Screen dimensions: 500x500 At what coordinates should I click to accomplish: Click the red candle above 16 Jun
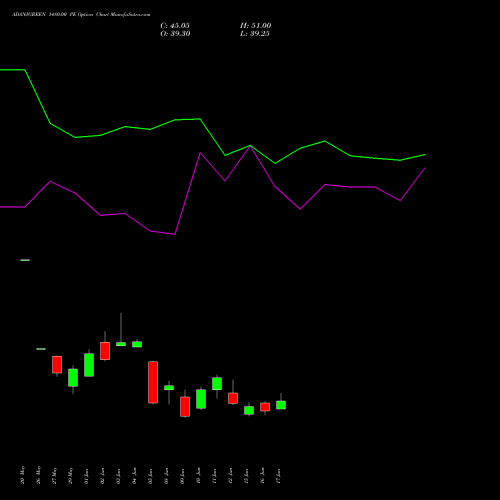(x=265, y=407)
